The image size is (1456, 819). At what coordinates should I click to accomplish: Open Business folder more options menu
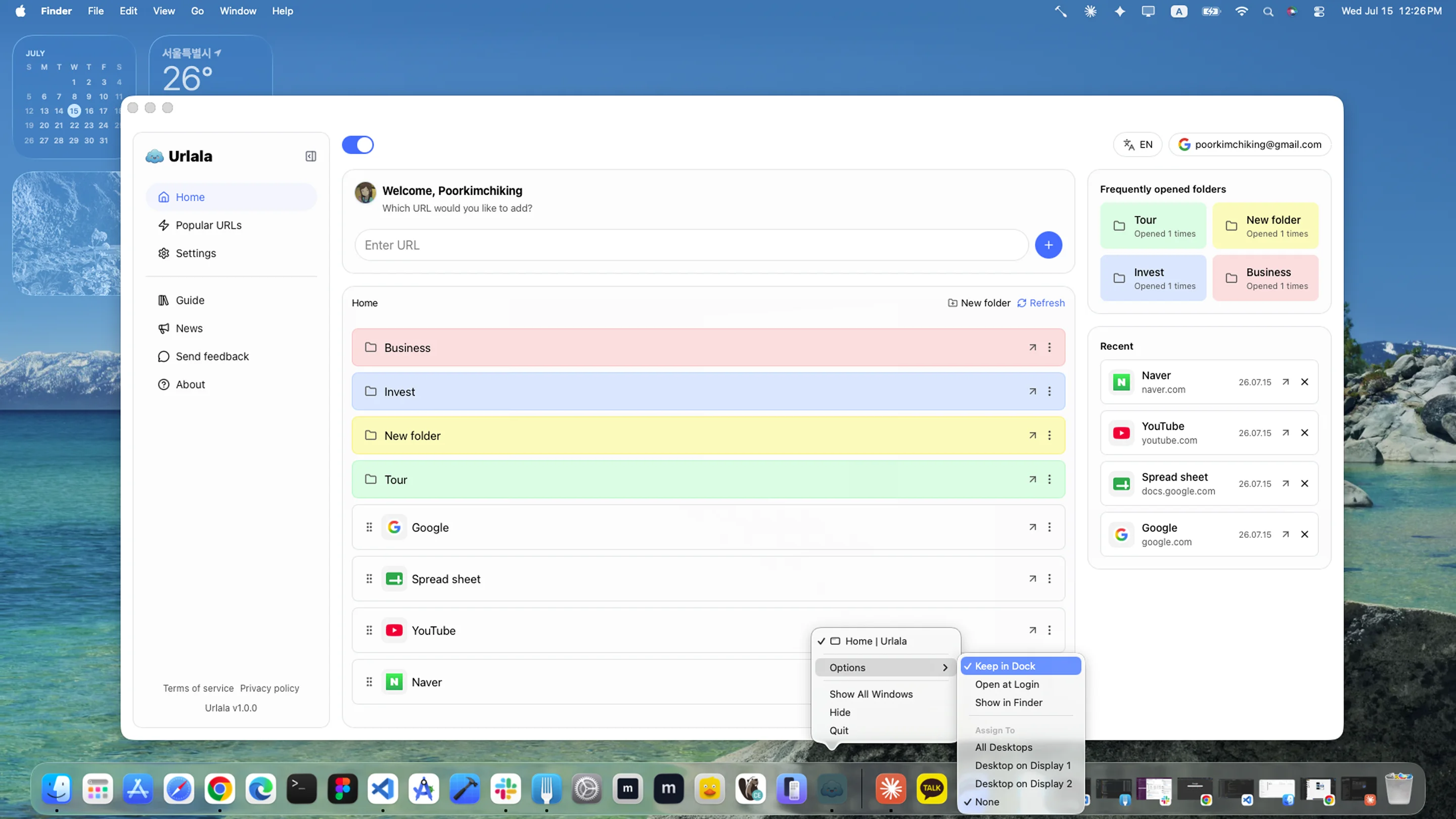1049,348
